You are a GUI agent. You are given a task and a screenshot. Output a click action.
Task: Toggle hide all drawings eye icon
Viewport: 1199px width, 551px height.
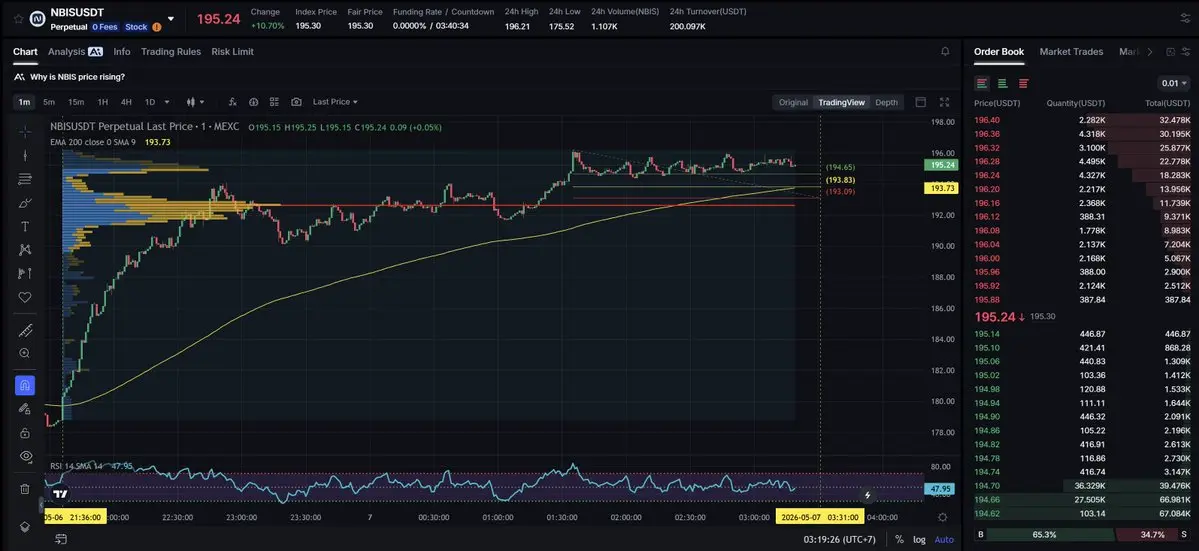pyautogui.click(x=24, y=456)
